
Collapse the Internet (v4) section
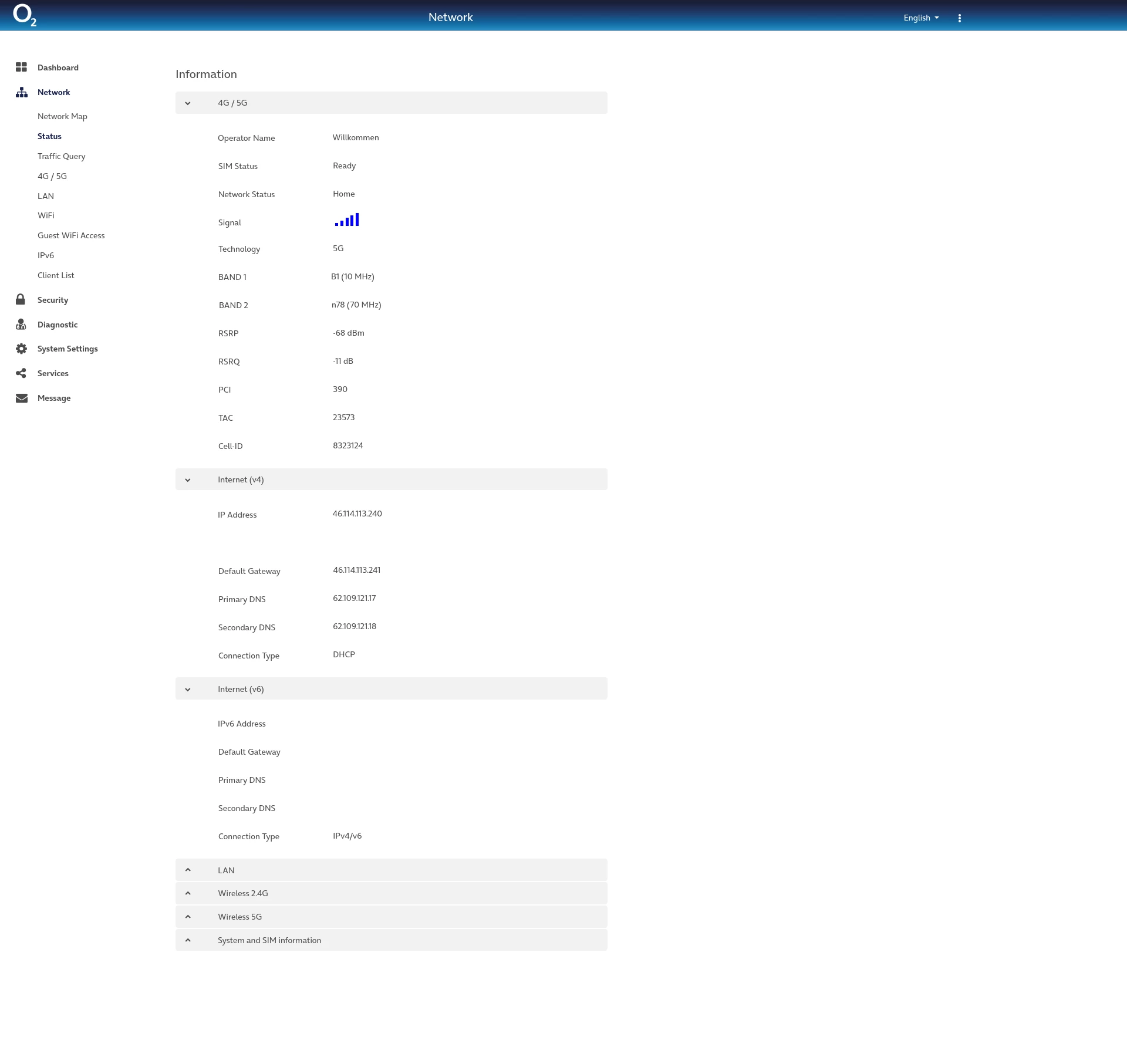click(188, 480)
